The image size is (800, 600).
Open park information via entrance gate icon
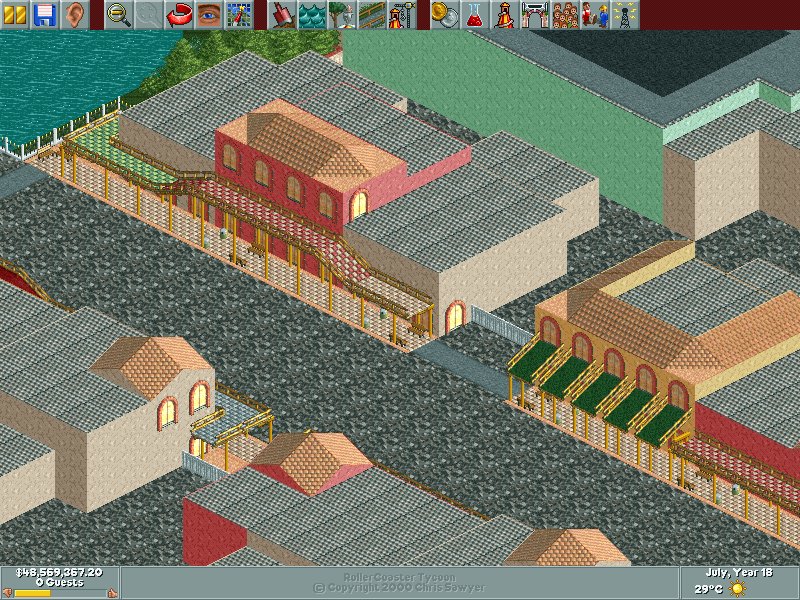click(x=535, y=15)
